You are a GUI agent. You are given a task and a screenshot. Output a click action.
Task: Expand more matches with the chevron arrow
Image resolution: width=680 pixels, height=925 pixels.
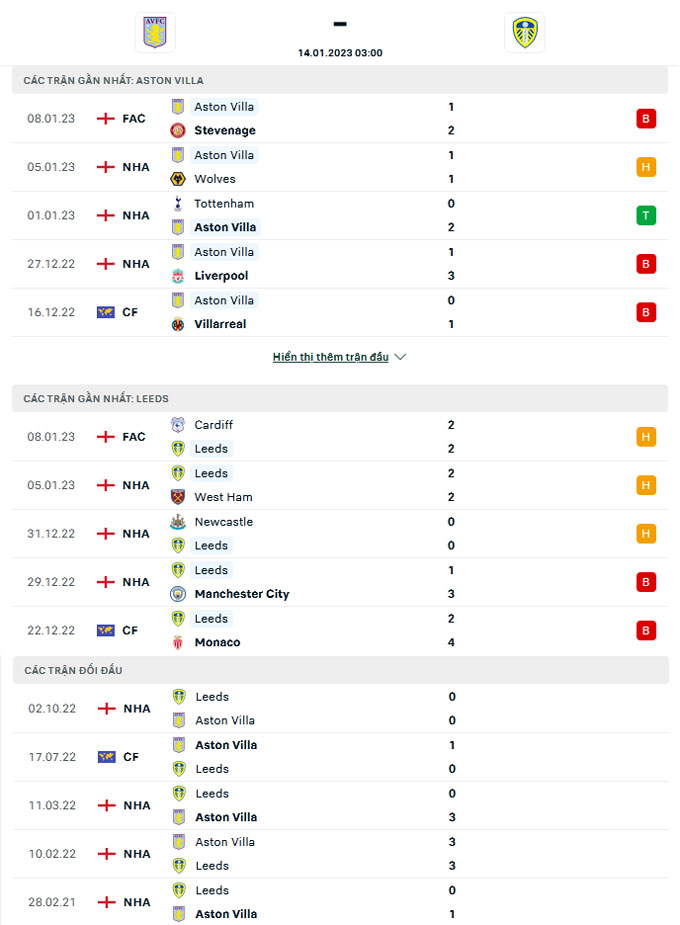(x=400, y=357)
